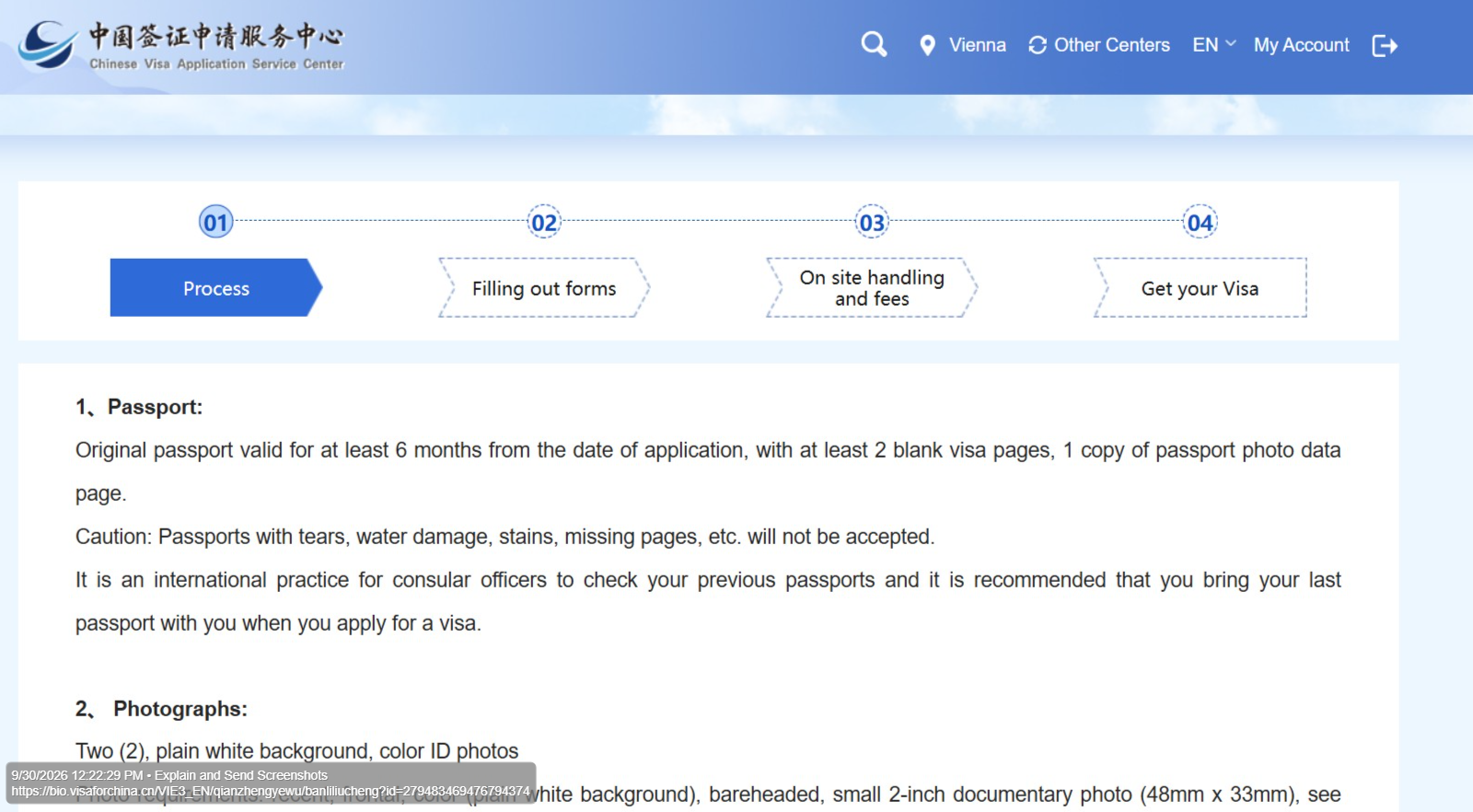Click step number 02 circle
Screen dimensions: 1473x812
click(x=544, y=222)
